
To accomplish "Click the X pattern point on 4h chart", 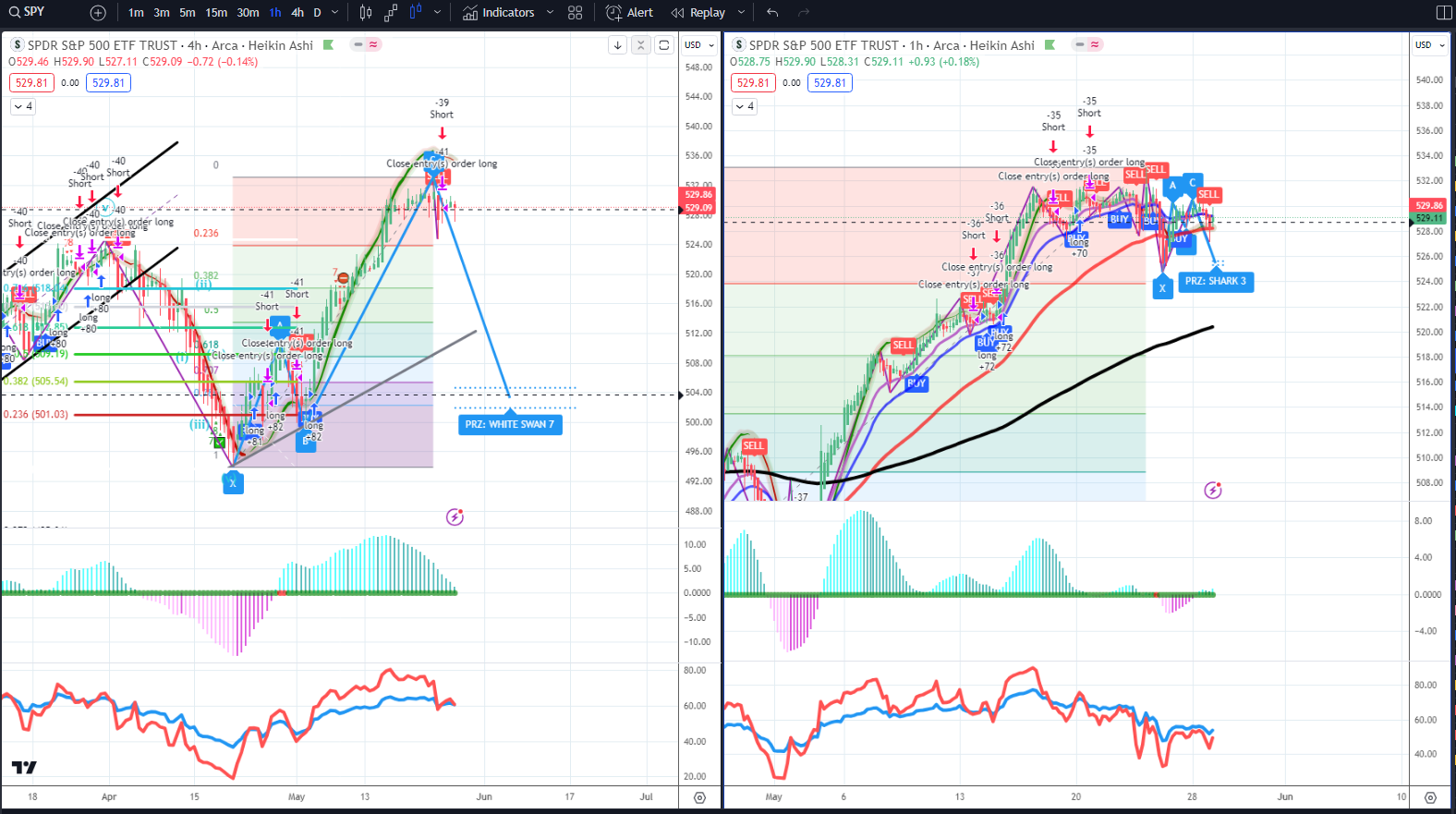I will pos(233,482).
